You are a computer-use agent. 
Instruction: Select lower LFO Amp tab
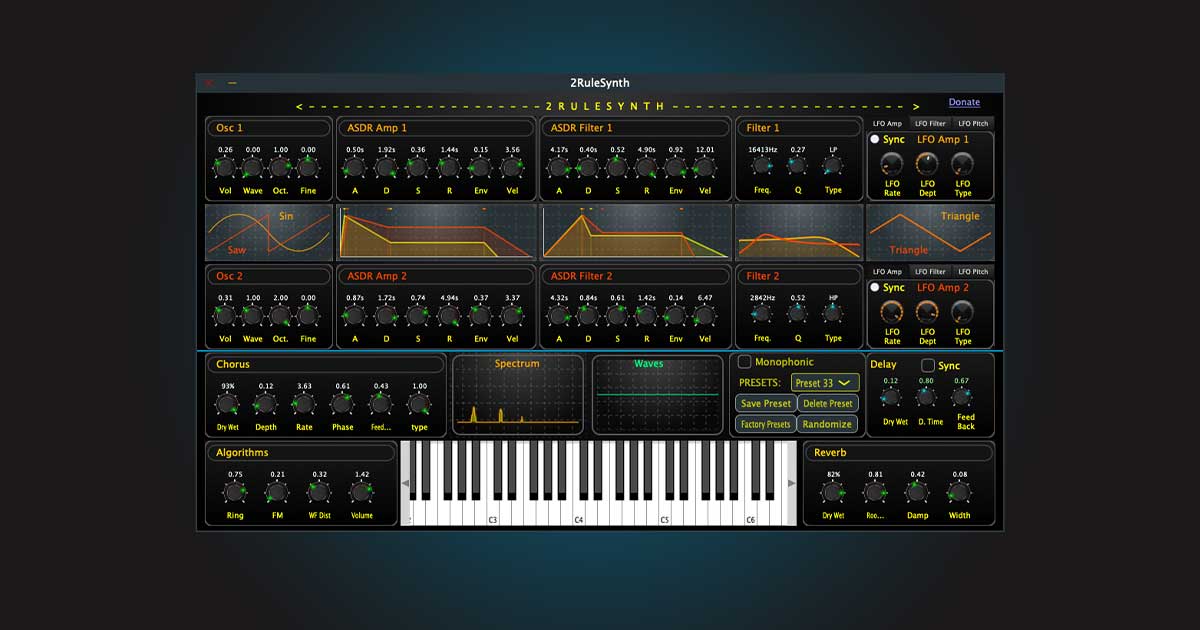tap(887, 272)
